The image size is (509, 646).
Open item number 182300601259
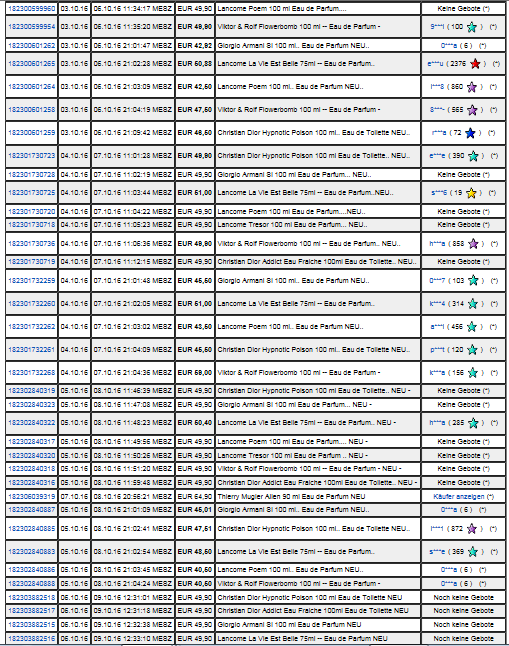[x=32, y=133]
